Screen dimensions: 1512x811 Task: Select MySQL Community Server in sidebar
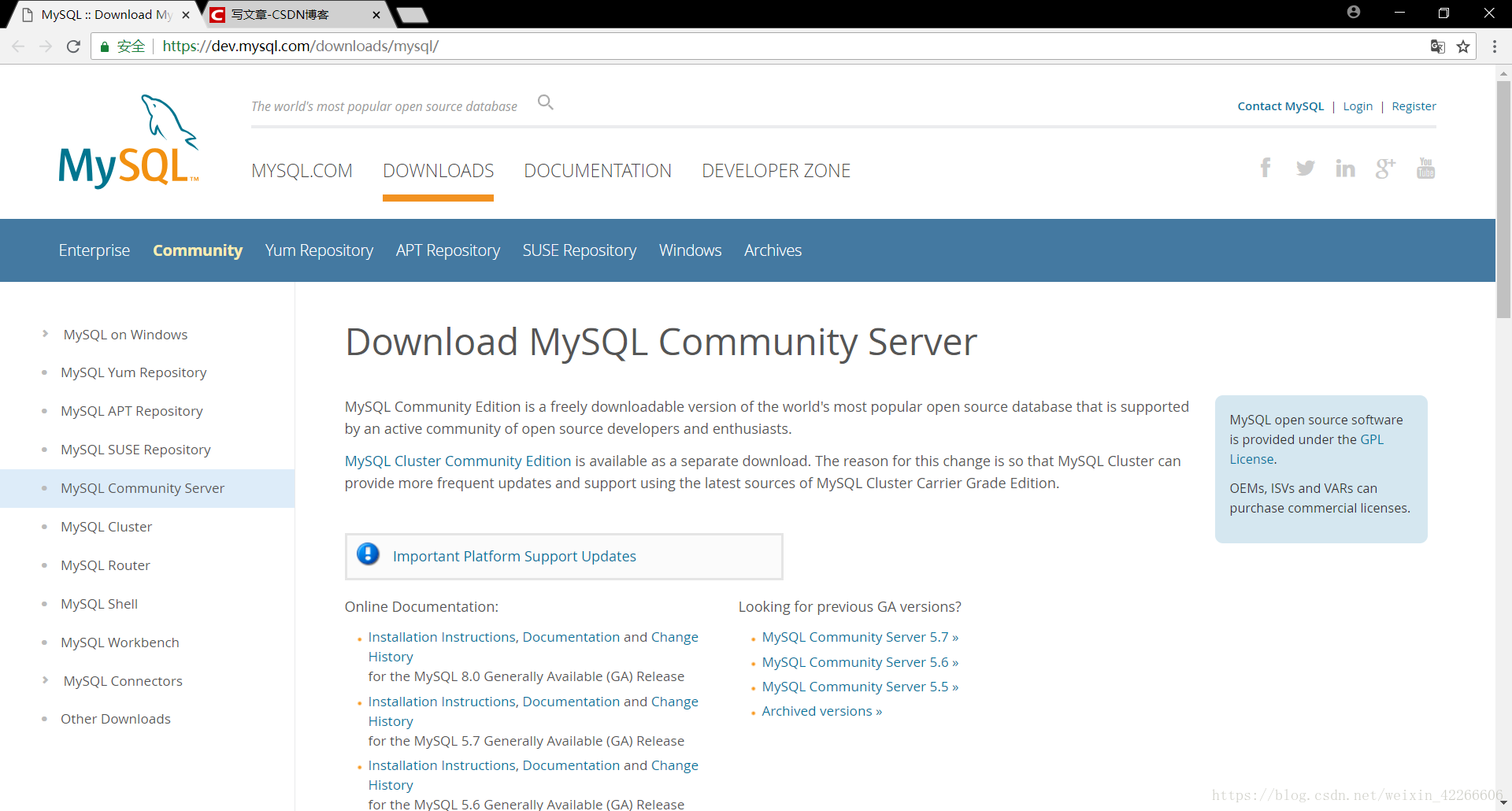pos(143,488)
